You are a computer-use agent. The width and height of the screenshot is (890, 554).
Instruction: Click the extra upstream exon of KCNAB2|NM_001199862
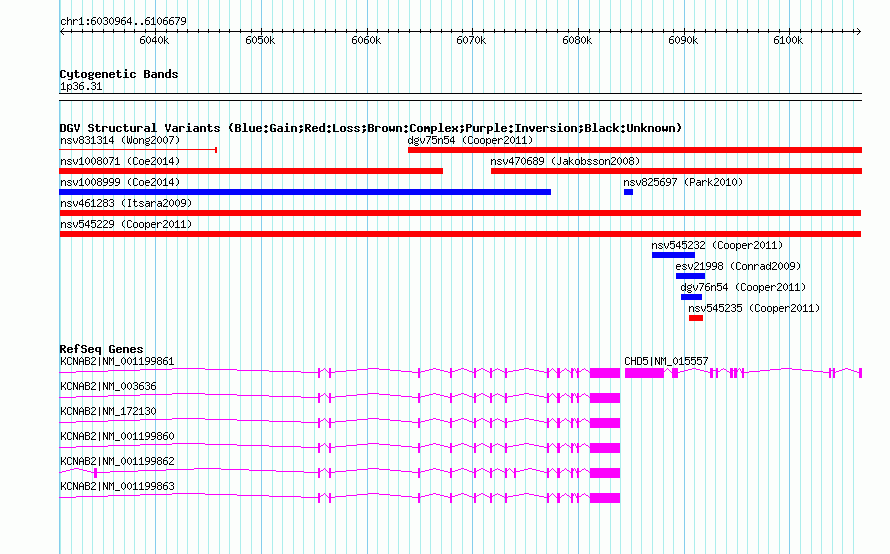[95, 473]
